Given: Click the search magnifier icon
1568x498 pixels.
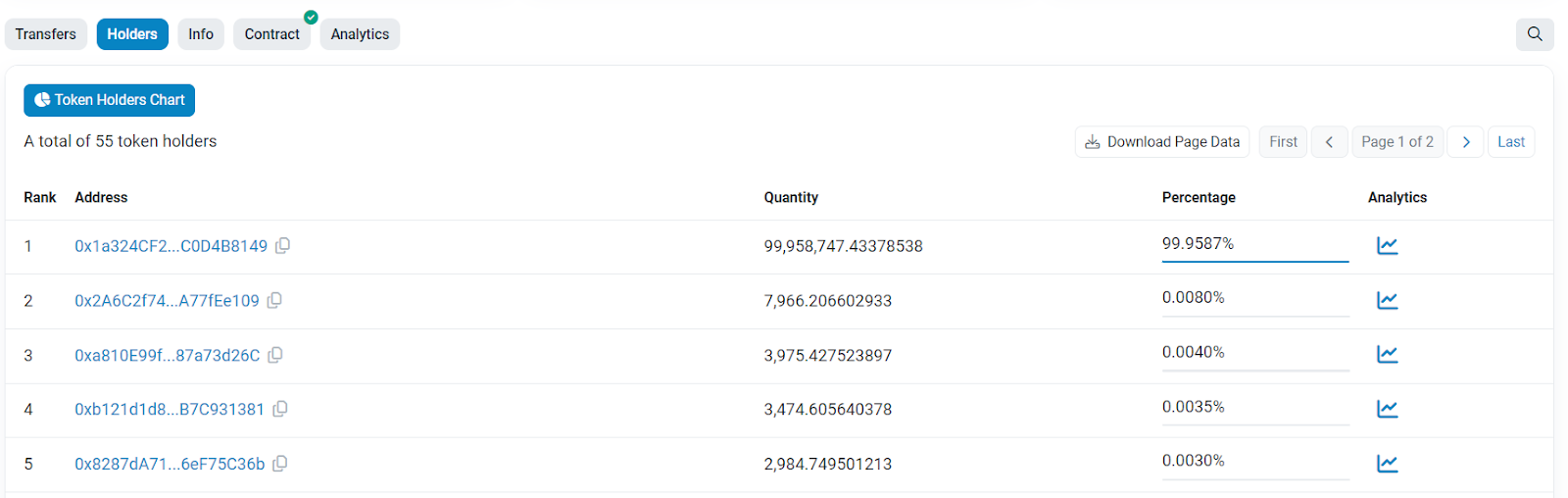Looking at the screenshot, I should 1535,34.
